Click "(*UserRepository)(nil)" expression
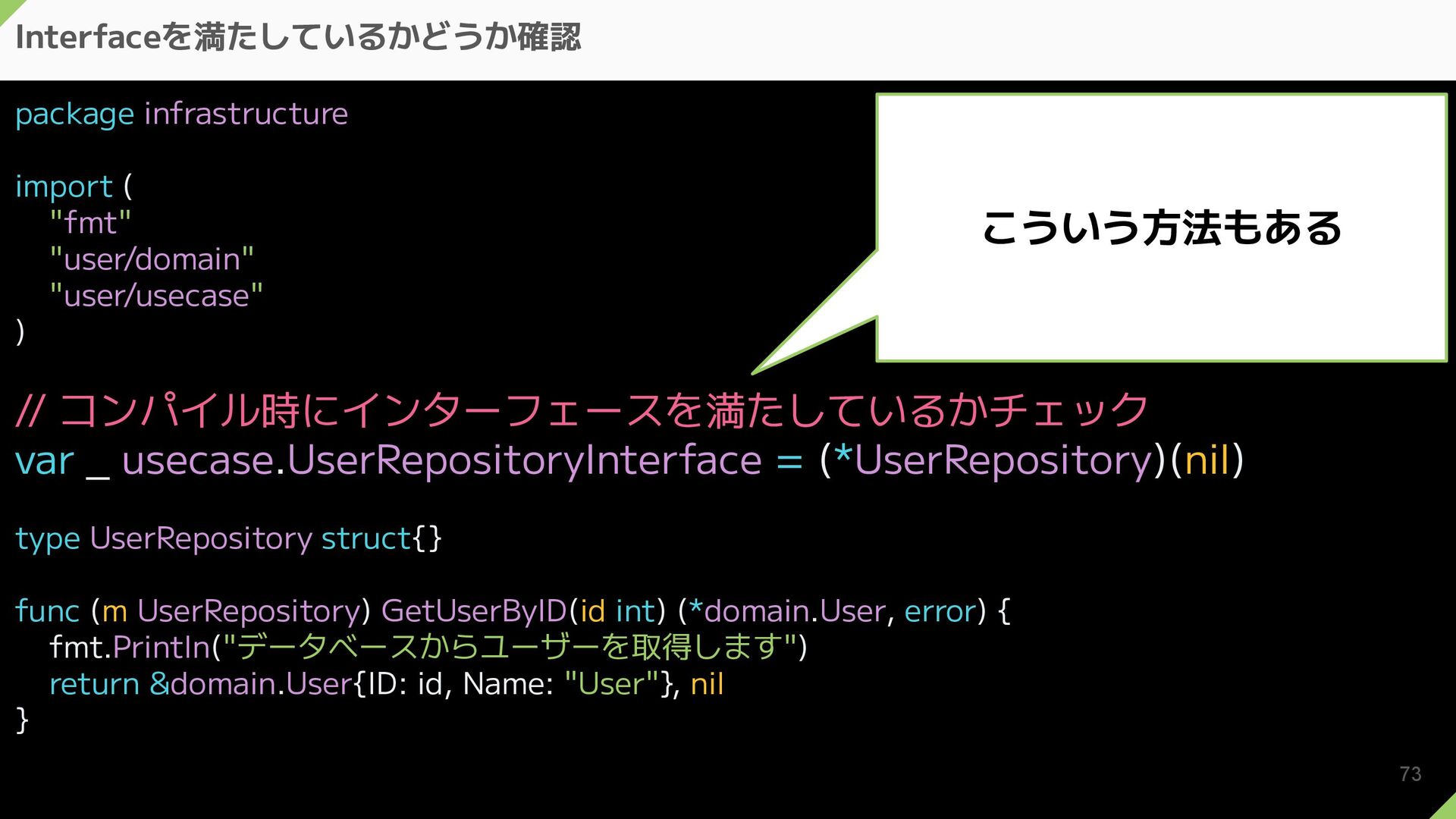 [1031, 460]
